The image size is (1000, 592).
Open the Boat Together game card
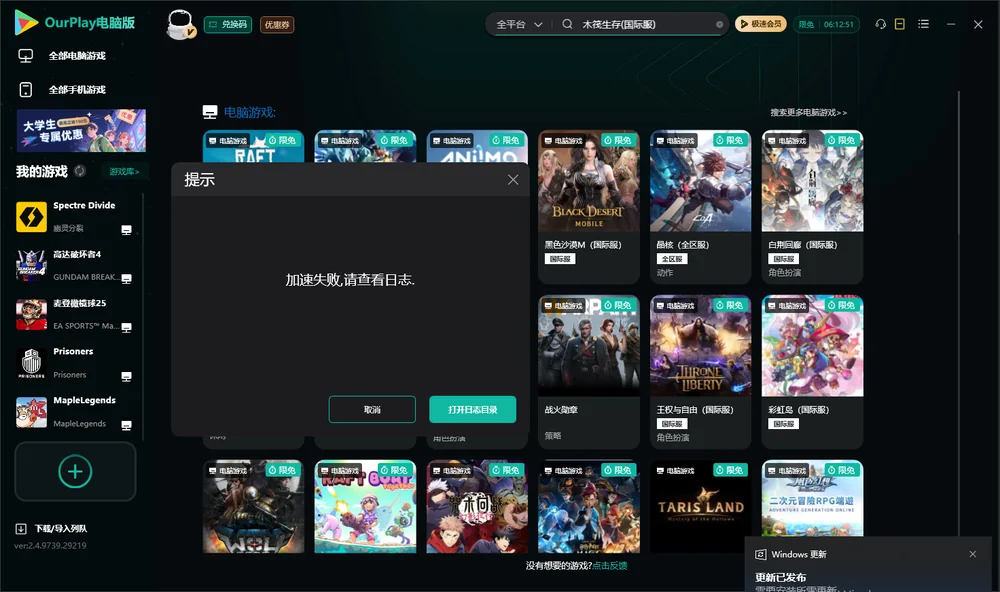[x=365, y=507]
